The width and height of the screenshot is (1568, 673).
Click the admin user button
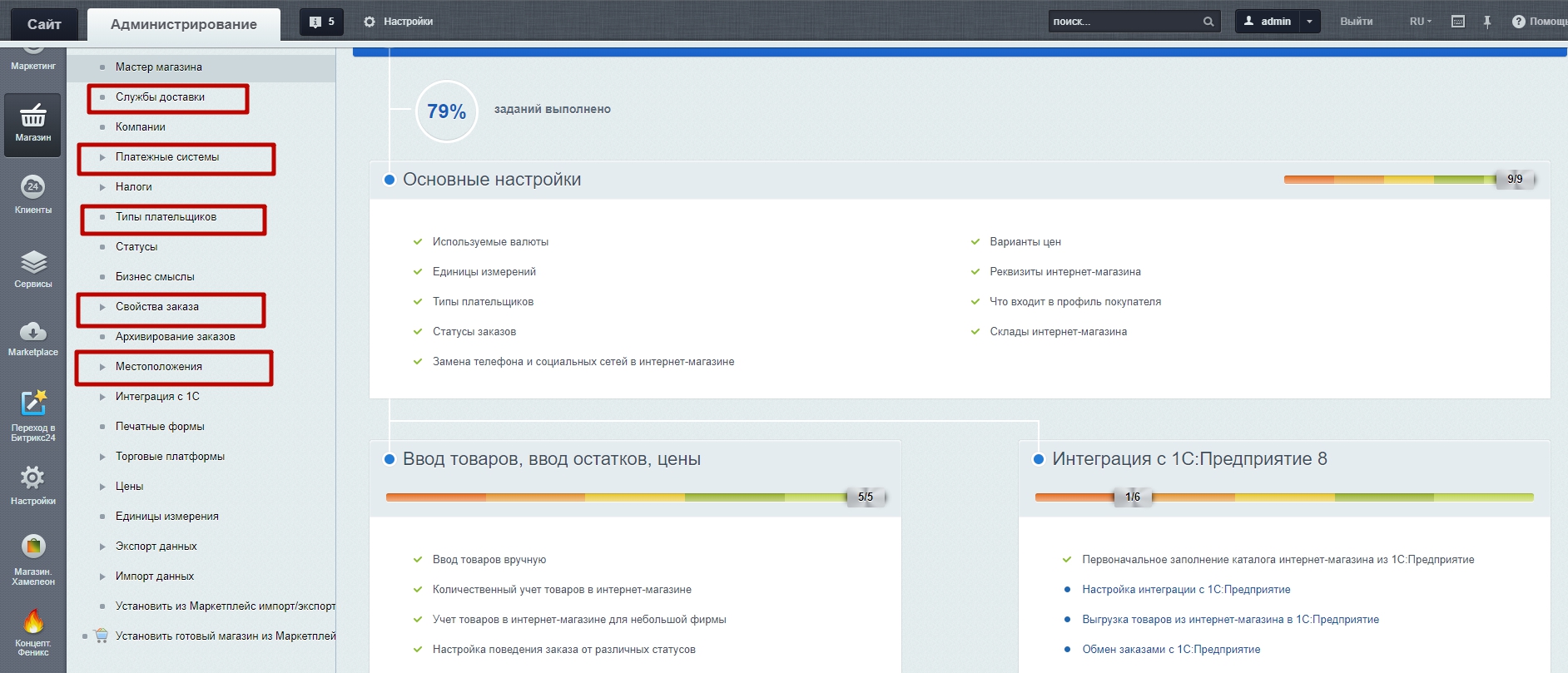coord(1268,22)
